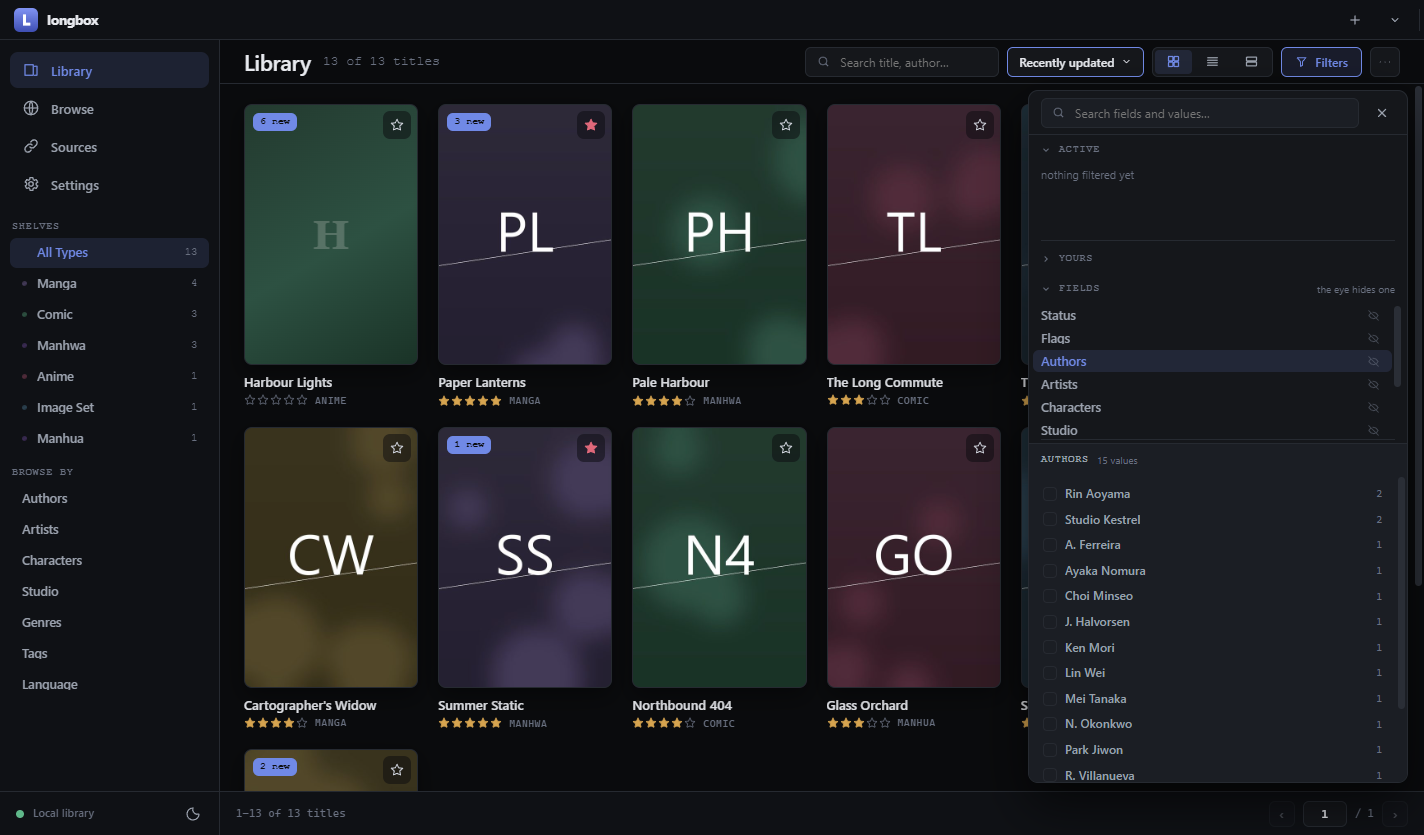Browse by Genres link
Image resolution: width=1424 pixels, height=835 pixels.
coord(42,622)
